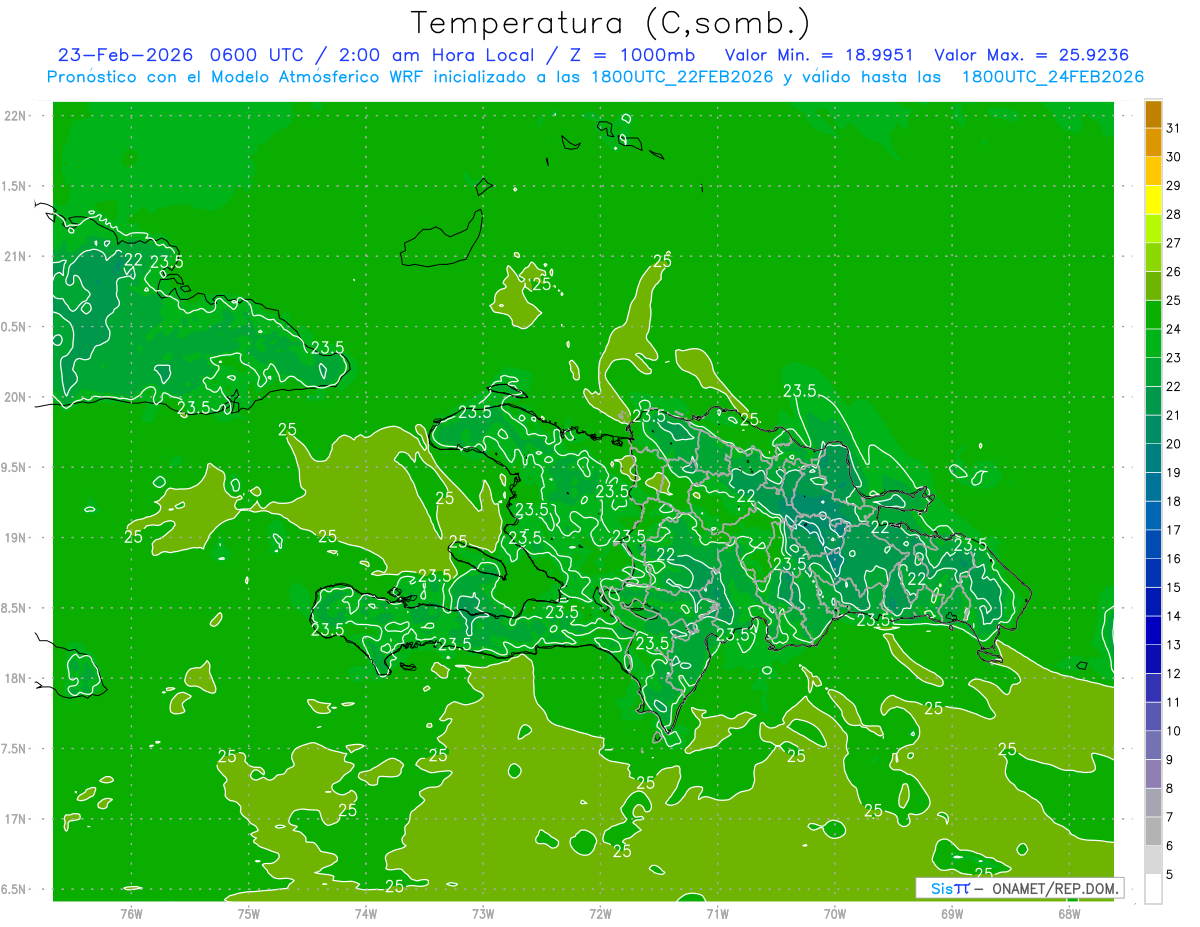This screenshot has width=1200, height=927.
Task: Click the "70W" longitude label
Action: click(835, 914)
